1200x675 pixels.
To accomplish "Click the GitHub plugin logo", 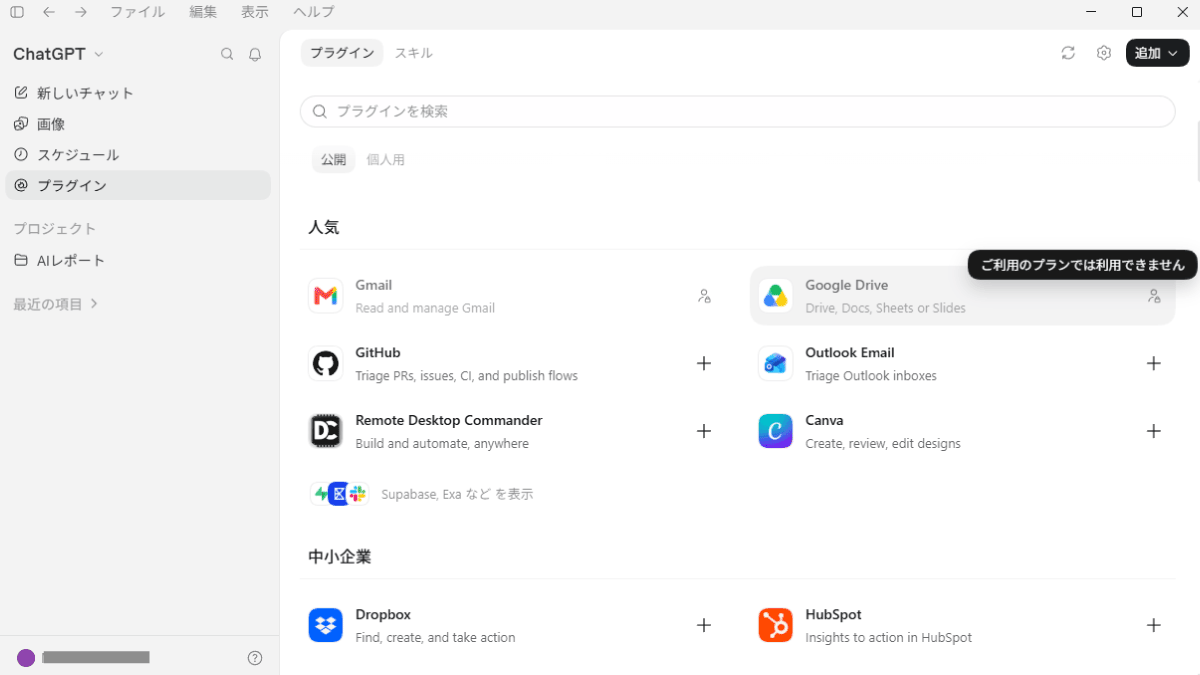I will pos(326,364).
